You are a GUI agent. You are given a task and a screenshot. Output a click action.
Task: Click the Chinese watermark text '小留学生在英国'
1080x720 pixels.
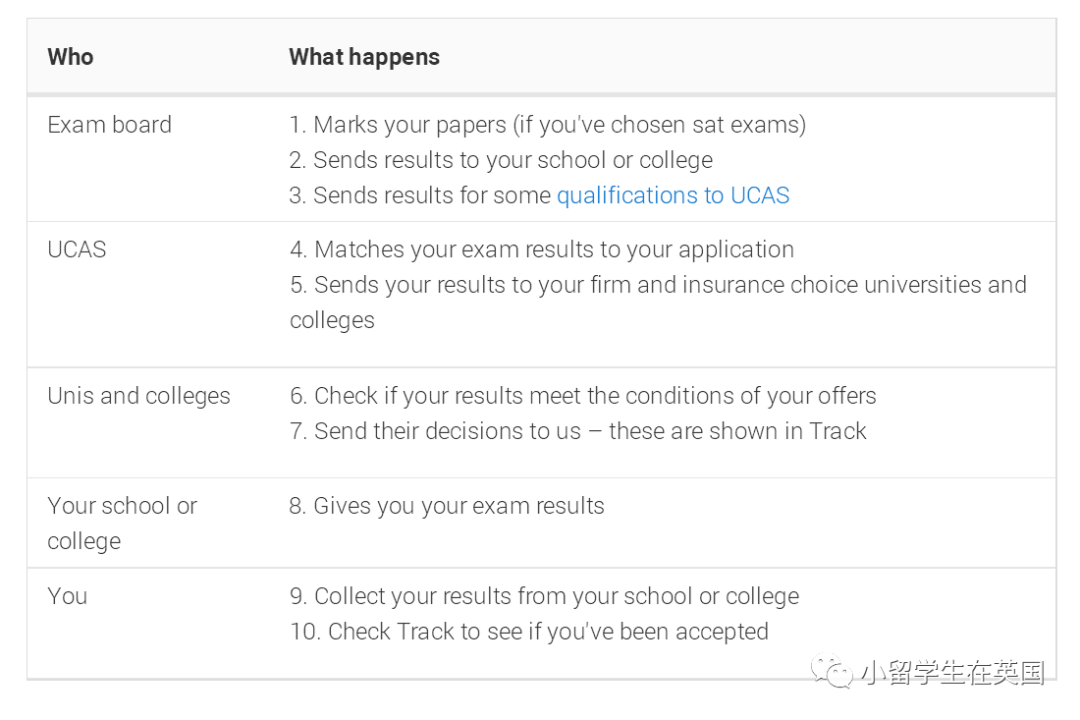(953, 672)
